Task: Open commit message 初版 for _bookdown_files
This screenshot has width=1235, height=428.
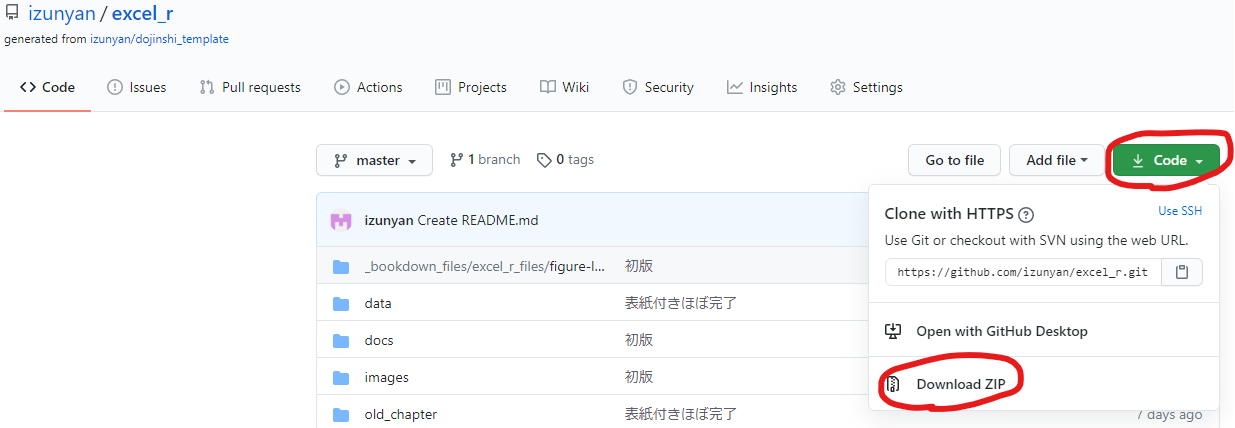Action: click(639, 266)
